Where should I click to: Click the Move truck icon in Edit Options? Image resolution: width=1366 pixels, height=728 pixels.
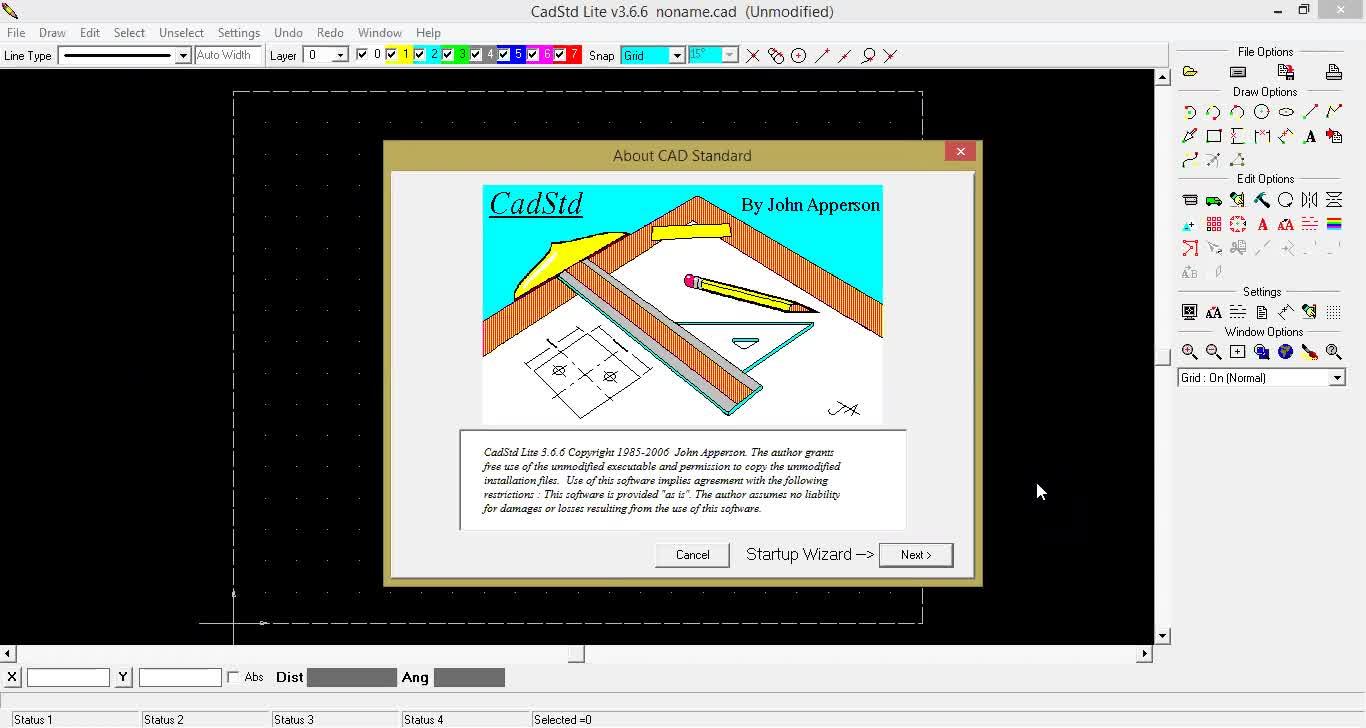[1214, 200]
